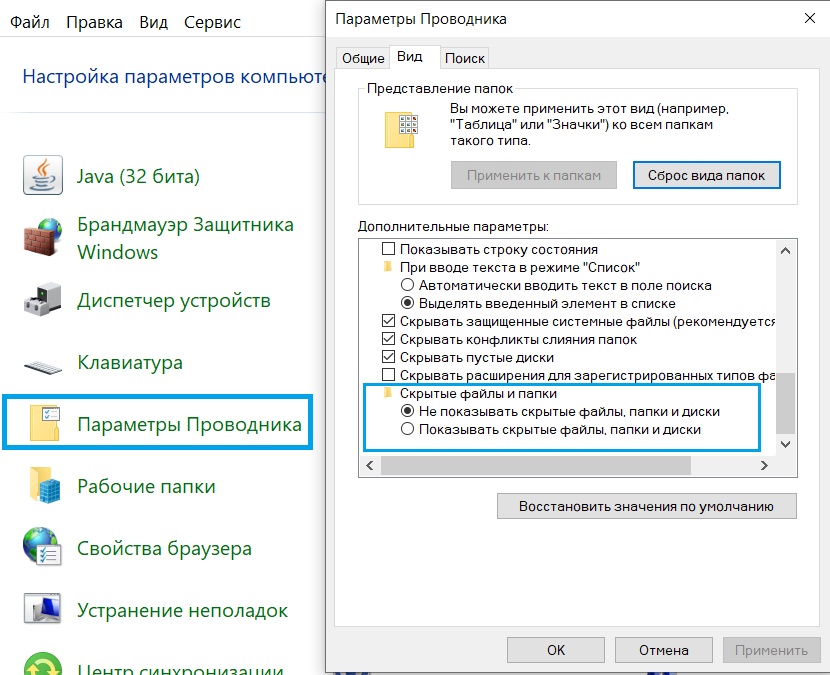Viewport: 830px width, 675px height.
Task: Select Автоматически вводить текст в поле поиска
Action: point(407,285)
